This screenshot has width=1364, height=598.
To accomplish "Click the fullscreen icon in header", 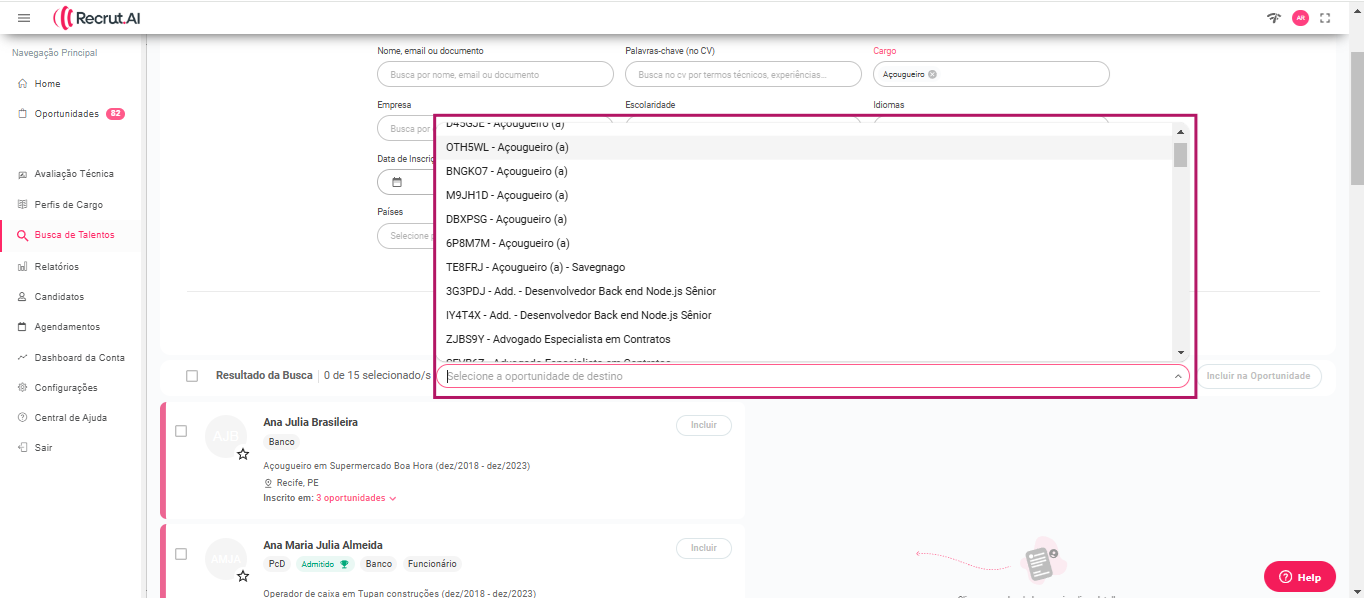I will (1325, 18).
